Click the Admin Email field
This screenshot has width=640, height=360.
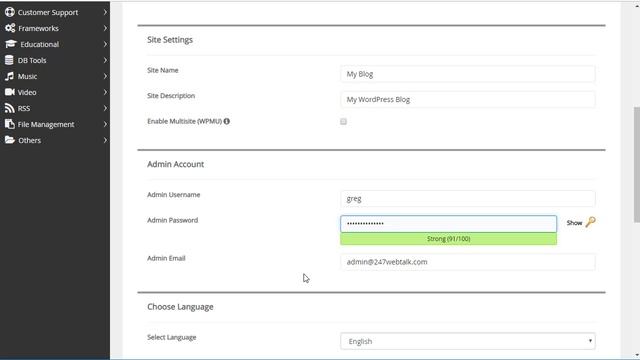coord(468,262)
